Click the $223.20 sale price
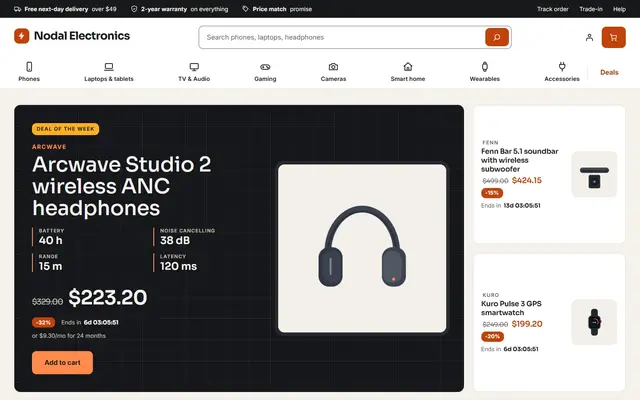Viewport: 640px width, 400px height. click(x=108, y=297)
